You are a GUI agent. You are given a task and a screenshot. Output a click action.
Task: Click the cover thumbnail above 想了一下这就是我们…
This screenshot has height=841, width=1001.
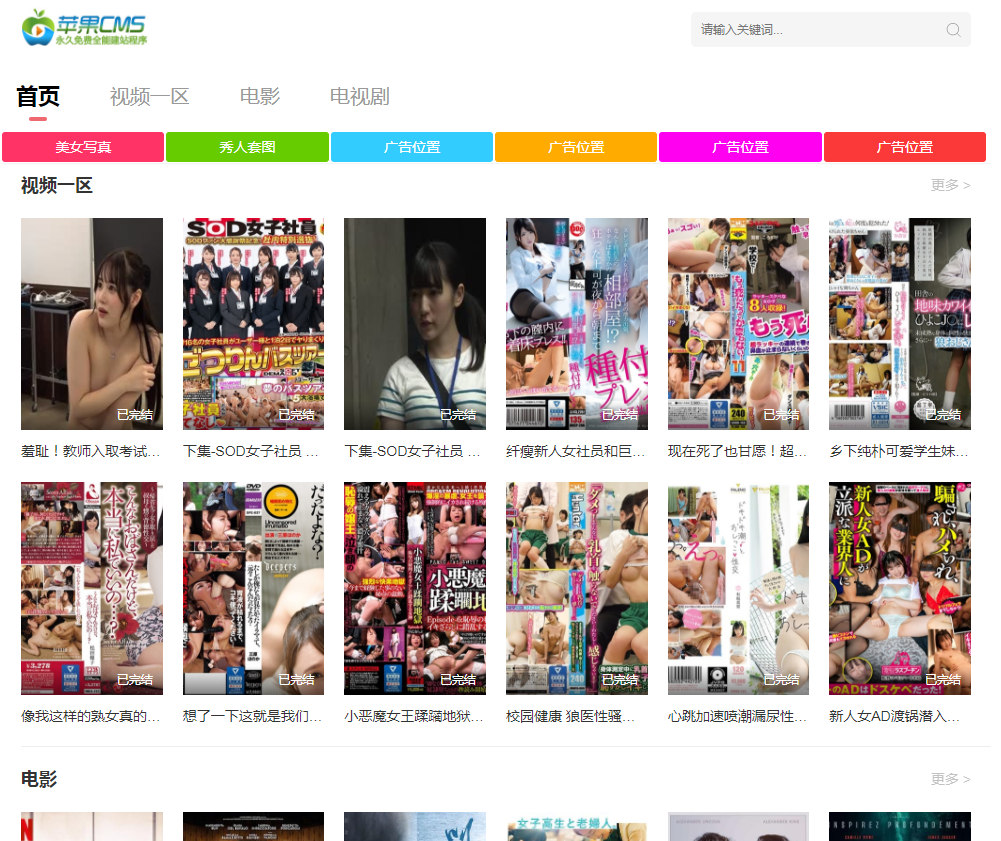point(253,588)
